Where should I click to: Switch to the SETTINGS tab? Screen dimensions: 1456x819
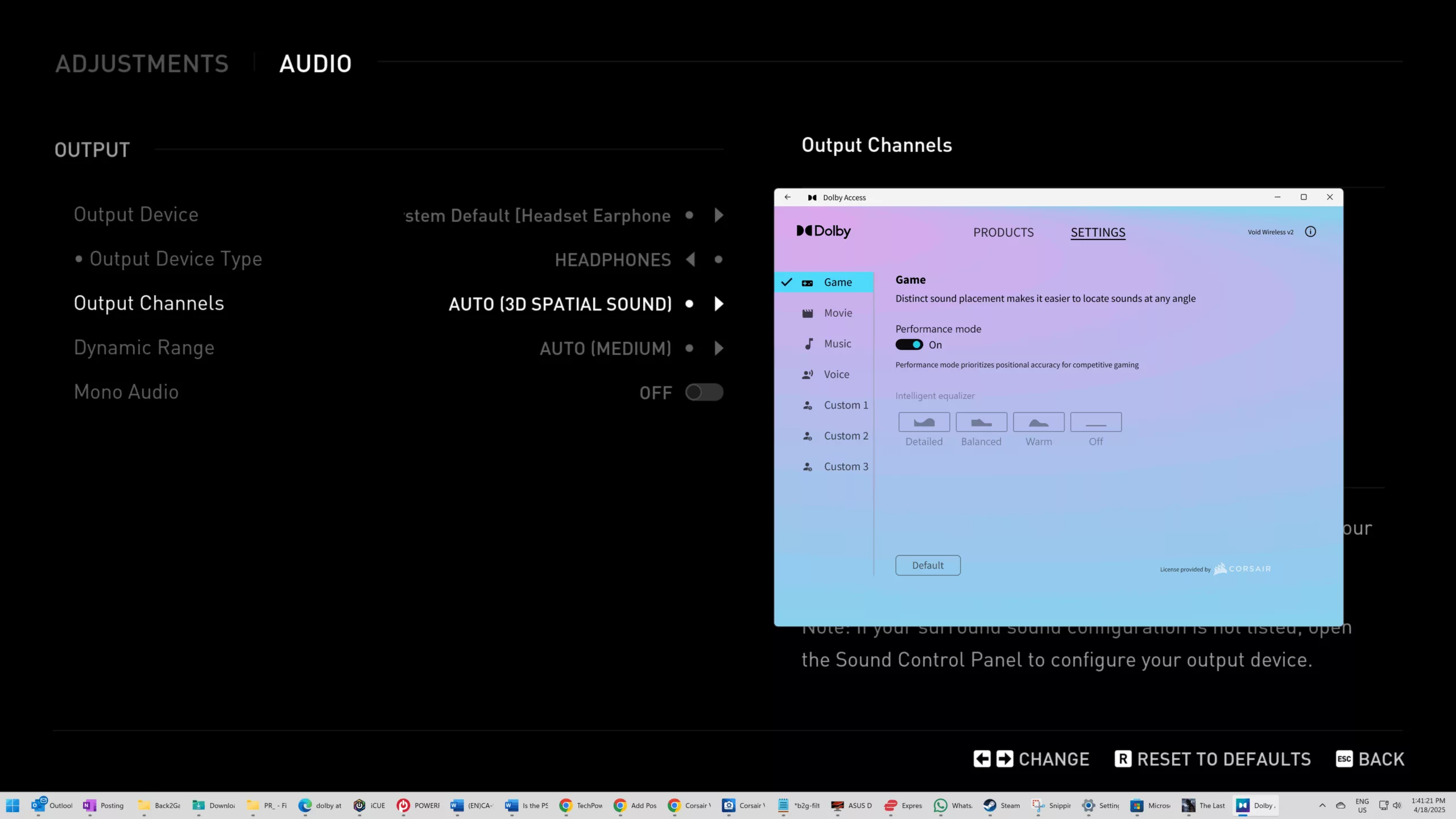click(x=1098, y=232)
